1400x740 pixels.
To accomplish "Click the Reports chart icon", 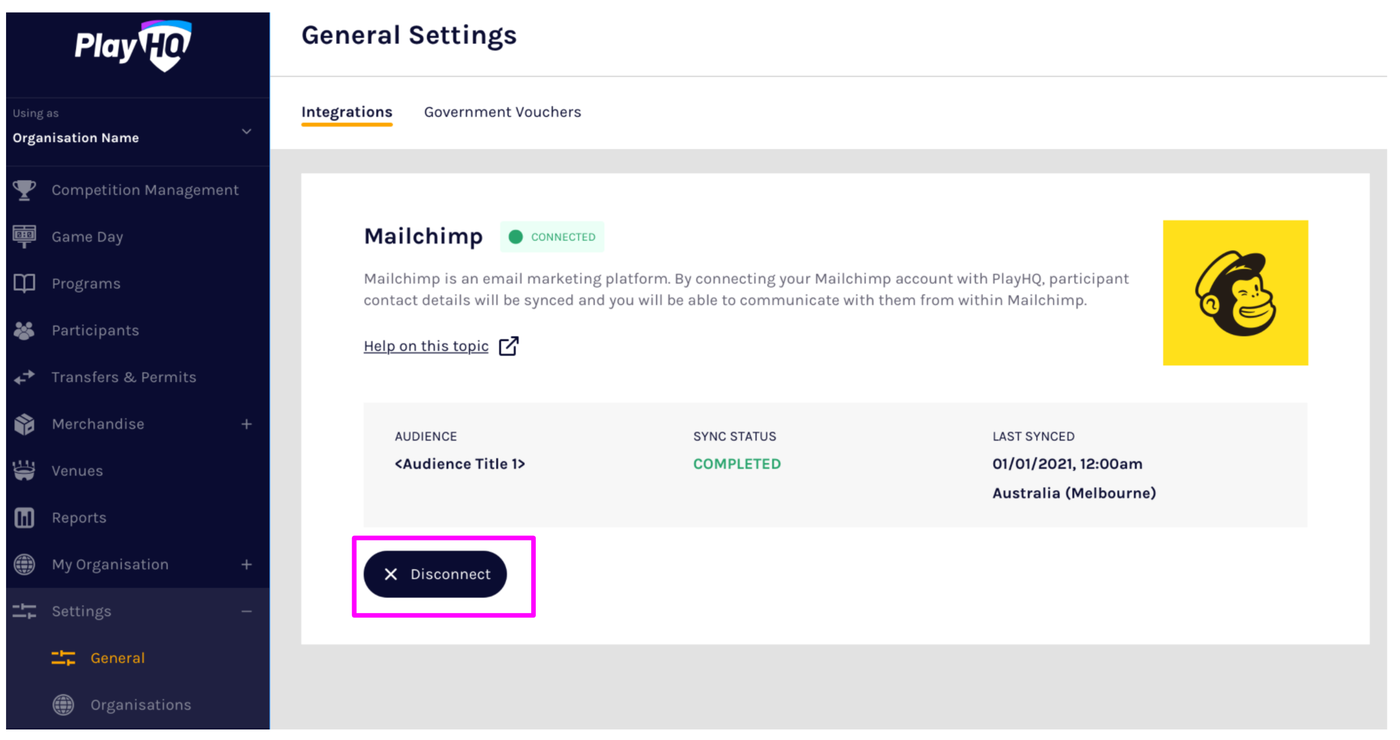I will 25,518.
